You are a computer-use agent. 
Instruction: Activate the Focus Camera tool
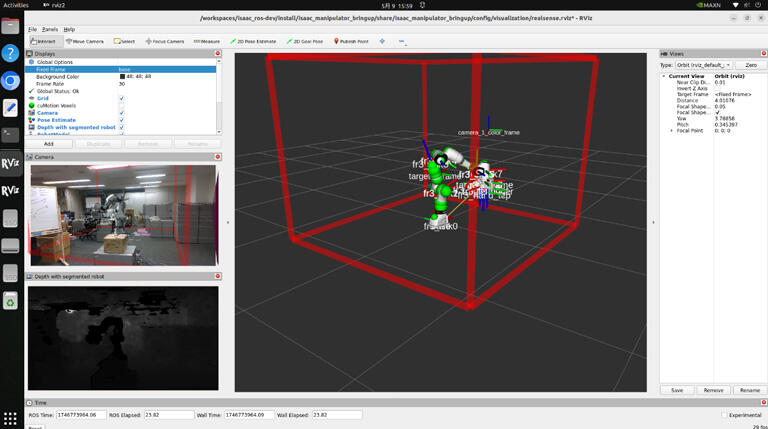coord(165,41)
